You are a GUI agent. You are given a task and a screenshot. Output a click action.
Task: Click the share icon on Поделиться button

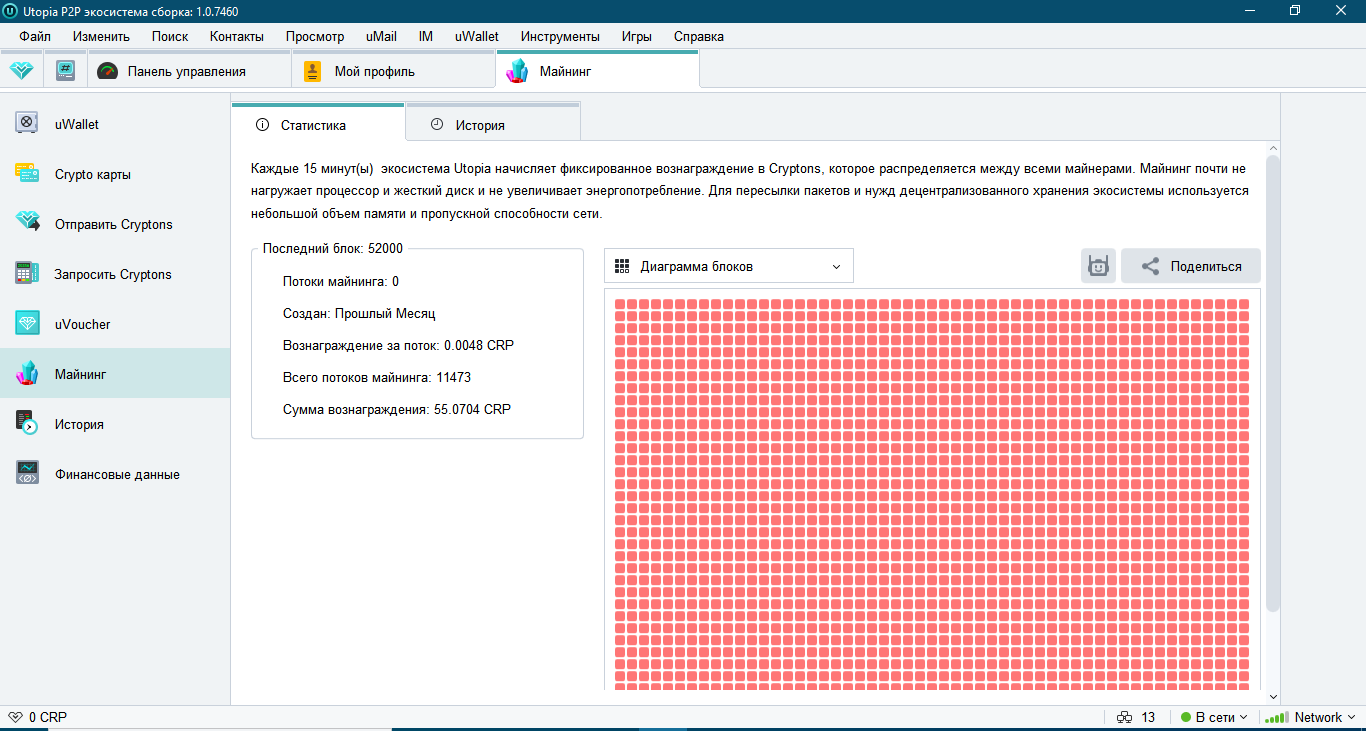coord(1150,266)
